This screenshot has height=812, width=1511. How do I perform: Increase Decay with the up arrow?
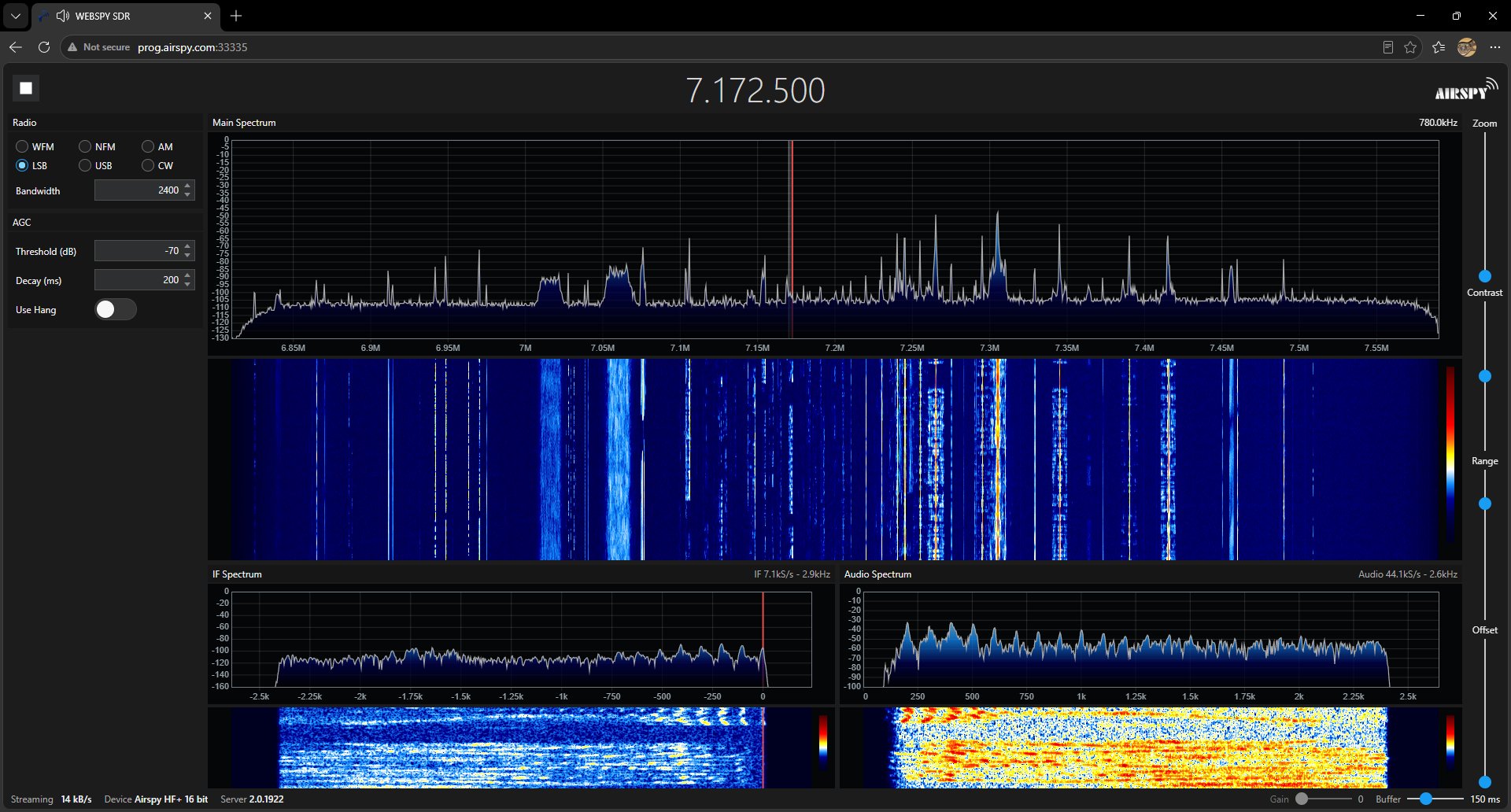pos(187,275)
